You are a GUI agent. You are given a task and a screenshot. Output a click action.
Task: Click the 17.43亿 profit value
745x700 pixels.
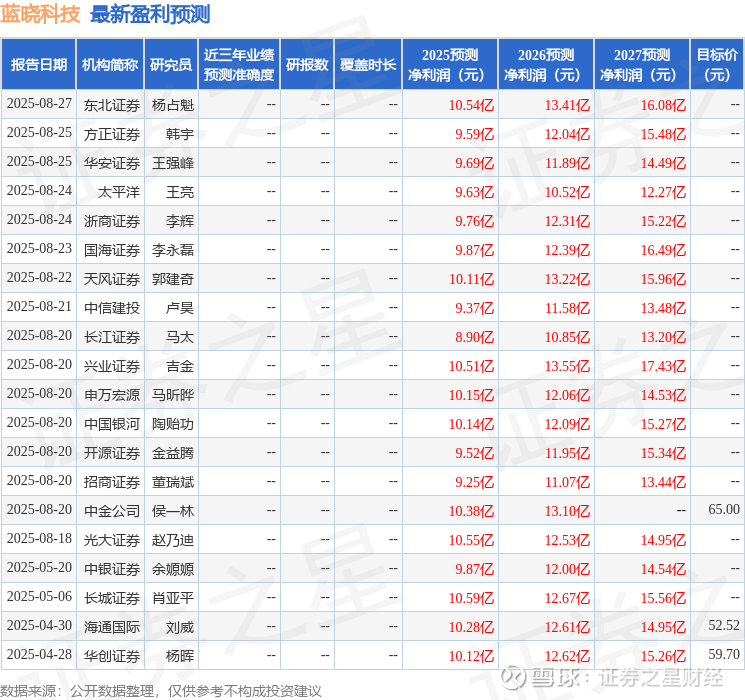coord(663,366)
